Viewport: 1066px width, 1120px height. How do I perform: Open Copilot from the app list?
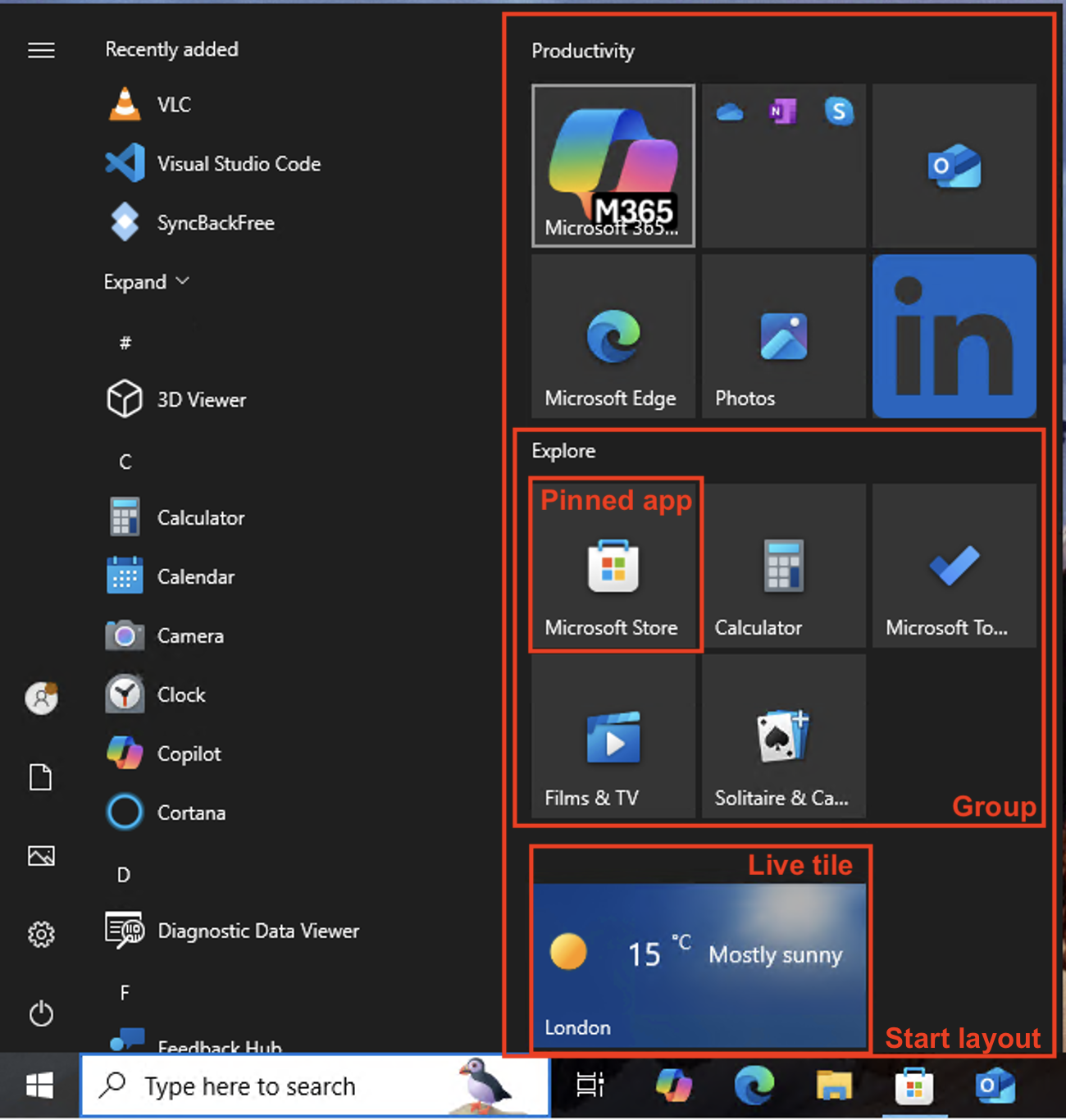[x=189, y=753]
